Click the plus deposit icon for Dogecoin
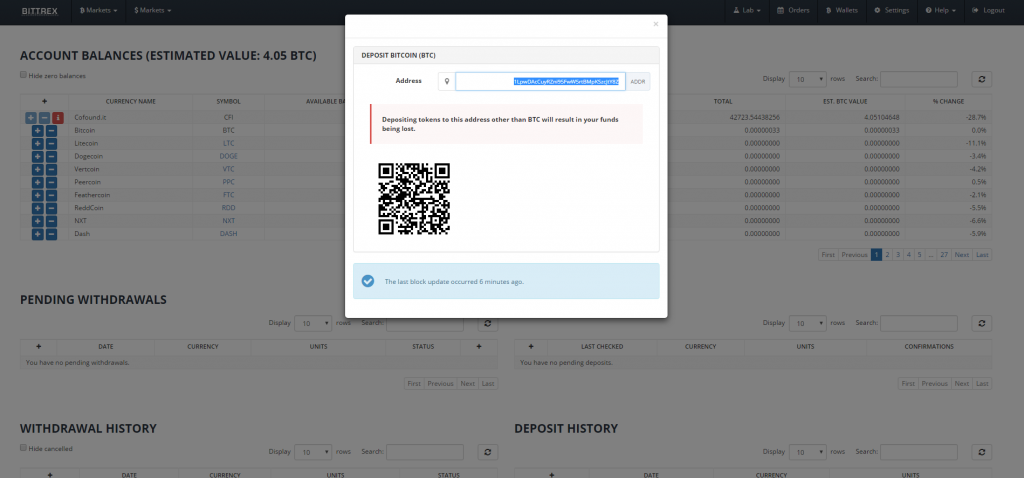The width and height of the screenshot is (1024, 478). (37, 156)
